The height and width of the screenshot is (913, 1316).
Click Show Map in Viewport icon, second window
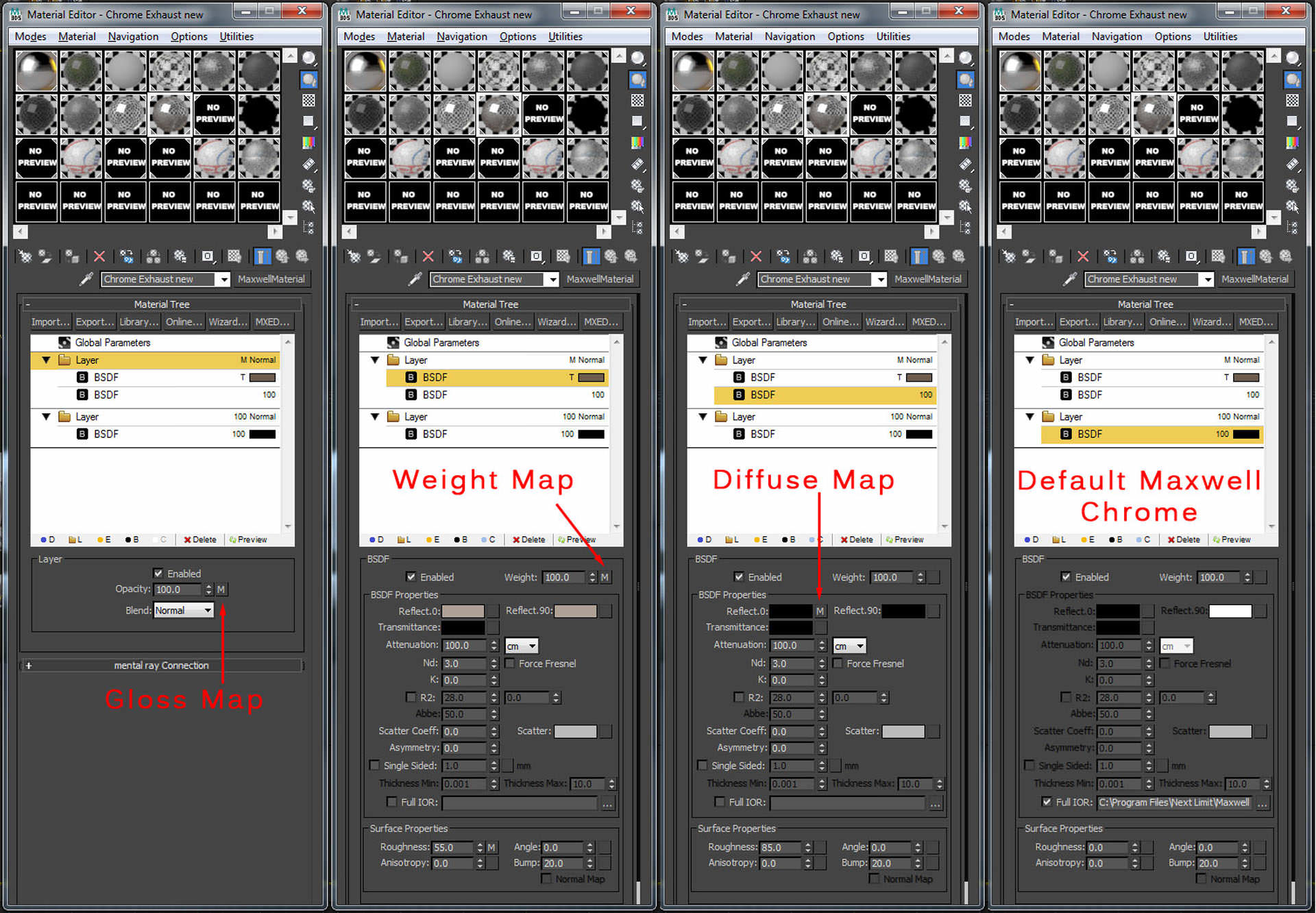(563, 256)
